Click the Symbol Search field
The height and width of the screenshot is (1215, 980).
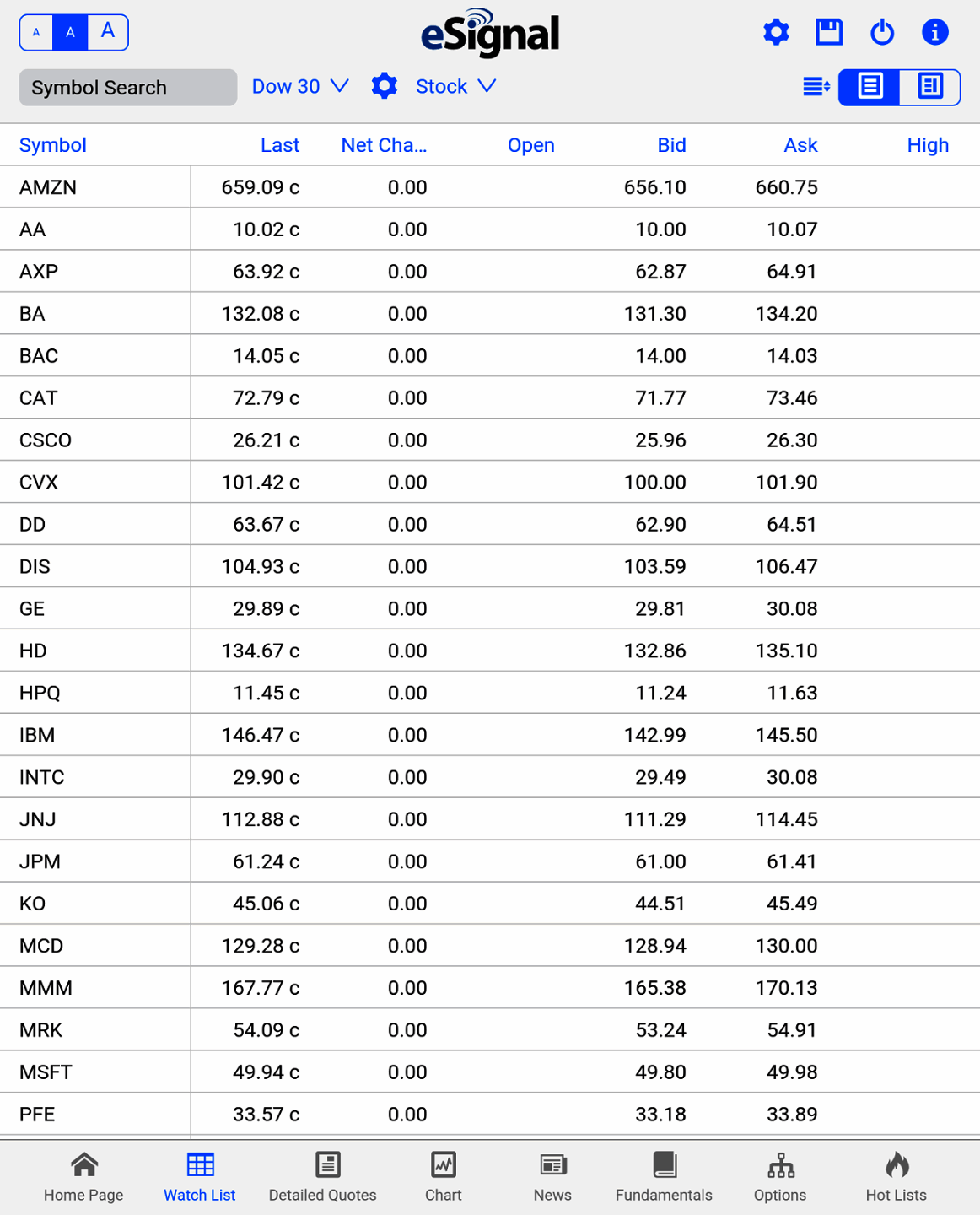[x=128, y=88]
